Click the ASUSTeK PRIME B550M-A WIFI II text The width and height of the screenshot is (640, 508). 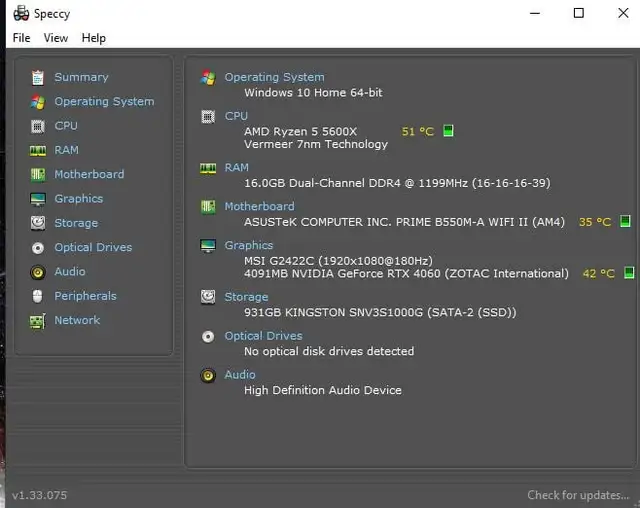(x=404, y=222)
